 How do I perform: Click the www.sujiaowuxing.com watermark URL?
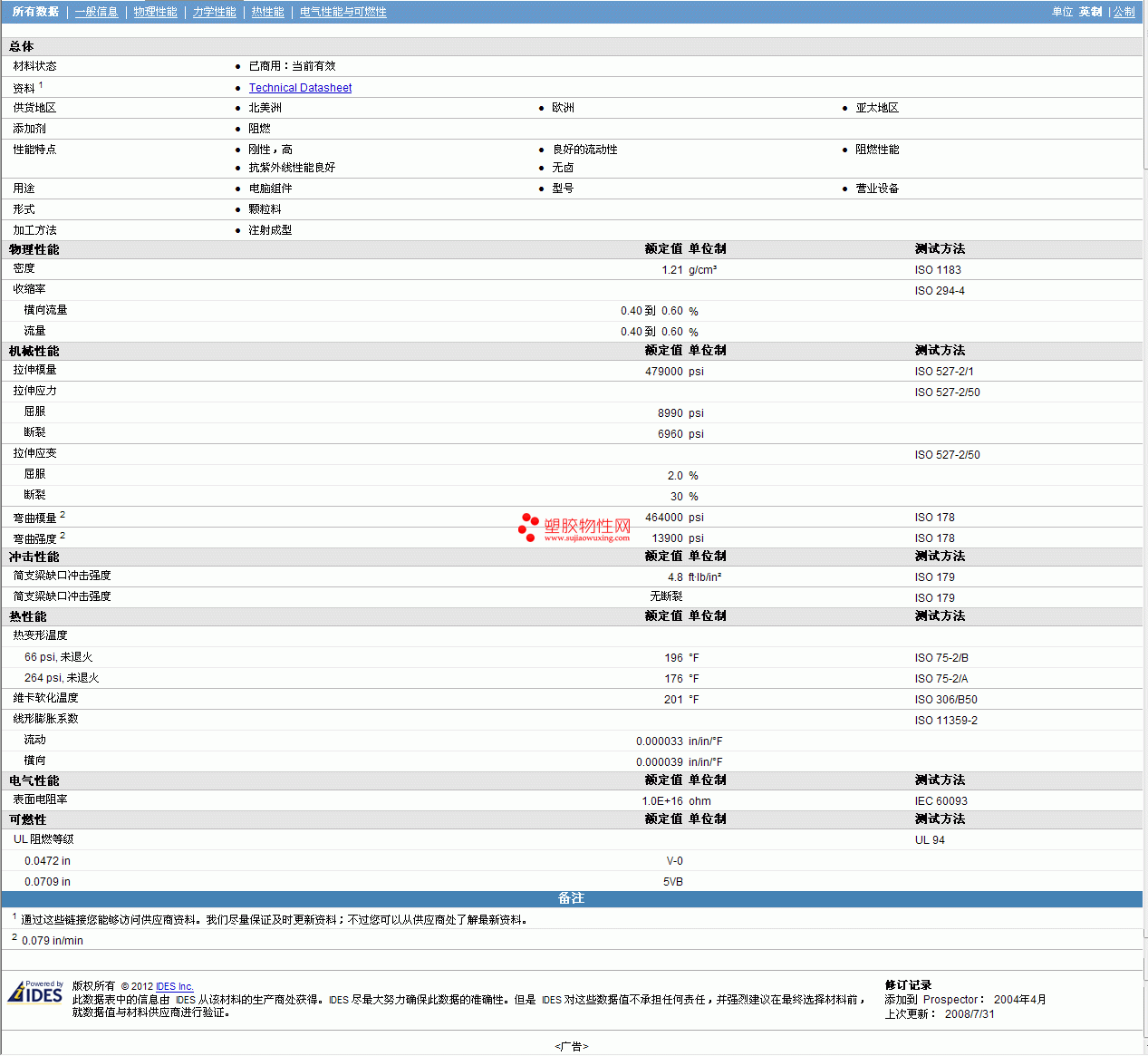click(586, 538)
